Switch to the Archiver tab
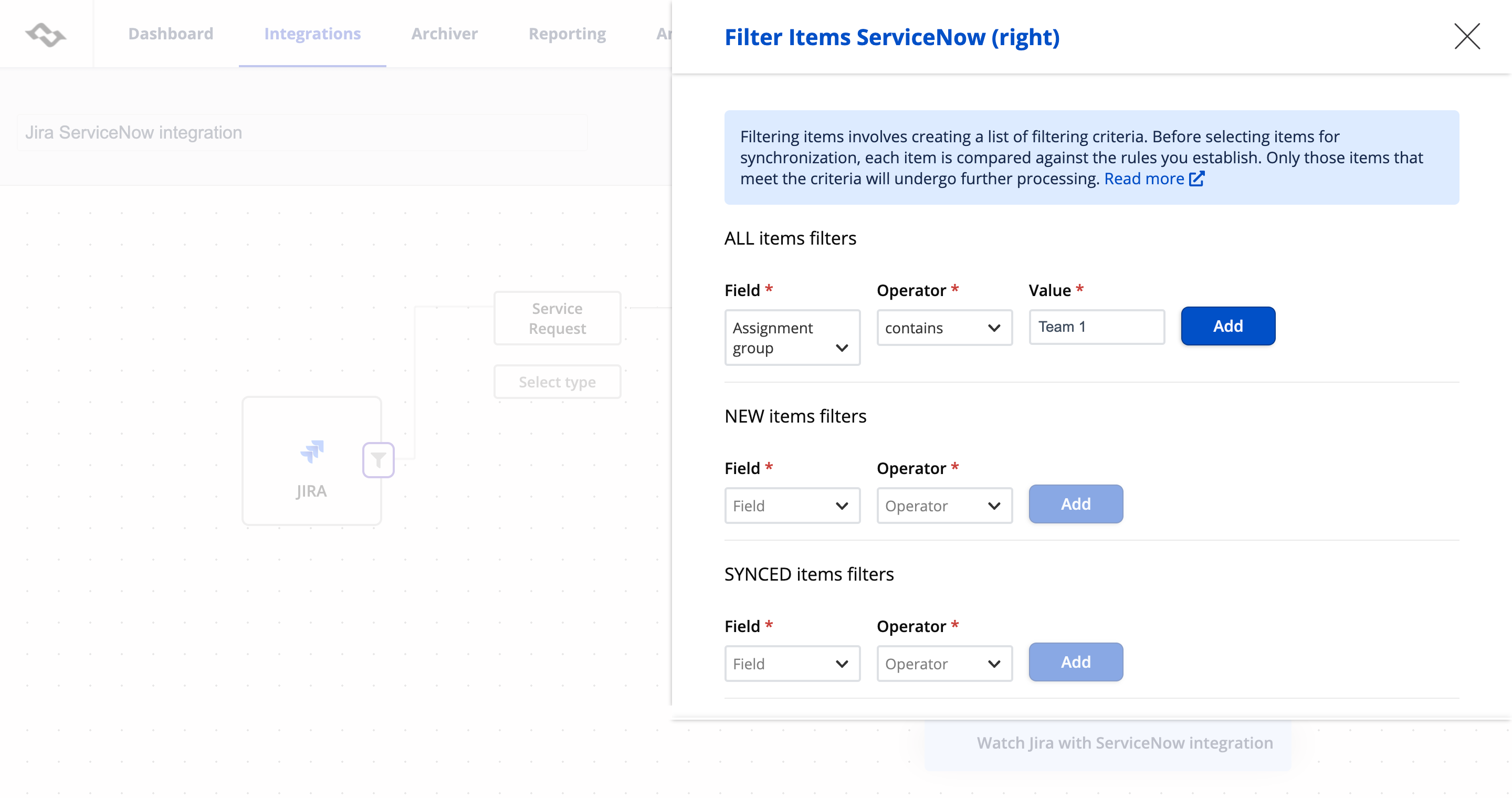Image resolution: width=1512 pixels, height=799 pixels. tap(444, 34)
